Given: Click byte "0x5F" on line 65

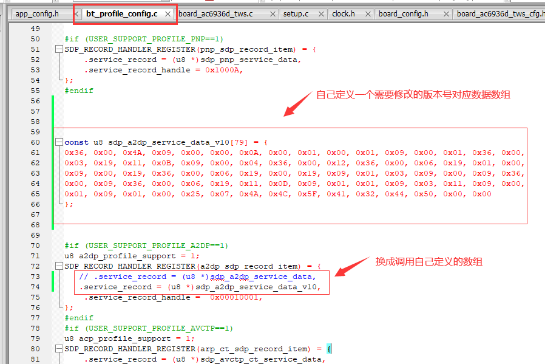Looking at the screenshot, I should 307,194.
